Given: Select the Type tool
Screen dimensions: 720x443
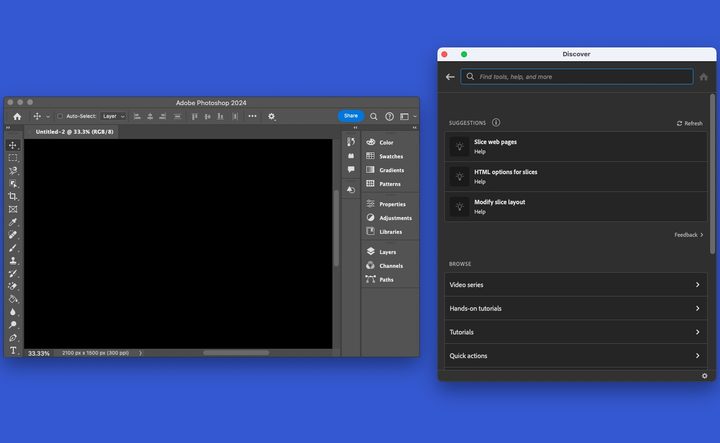Looking at the screenshot, I should pos(13,350).
